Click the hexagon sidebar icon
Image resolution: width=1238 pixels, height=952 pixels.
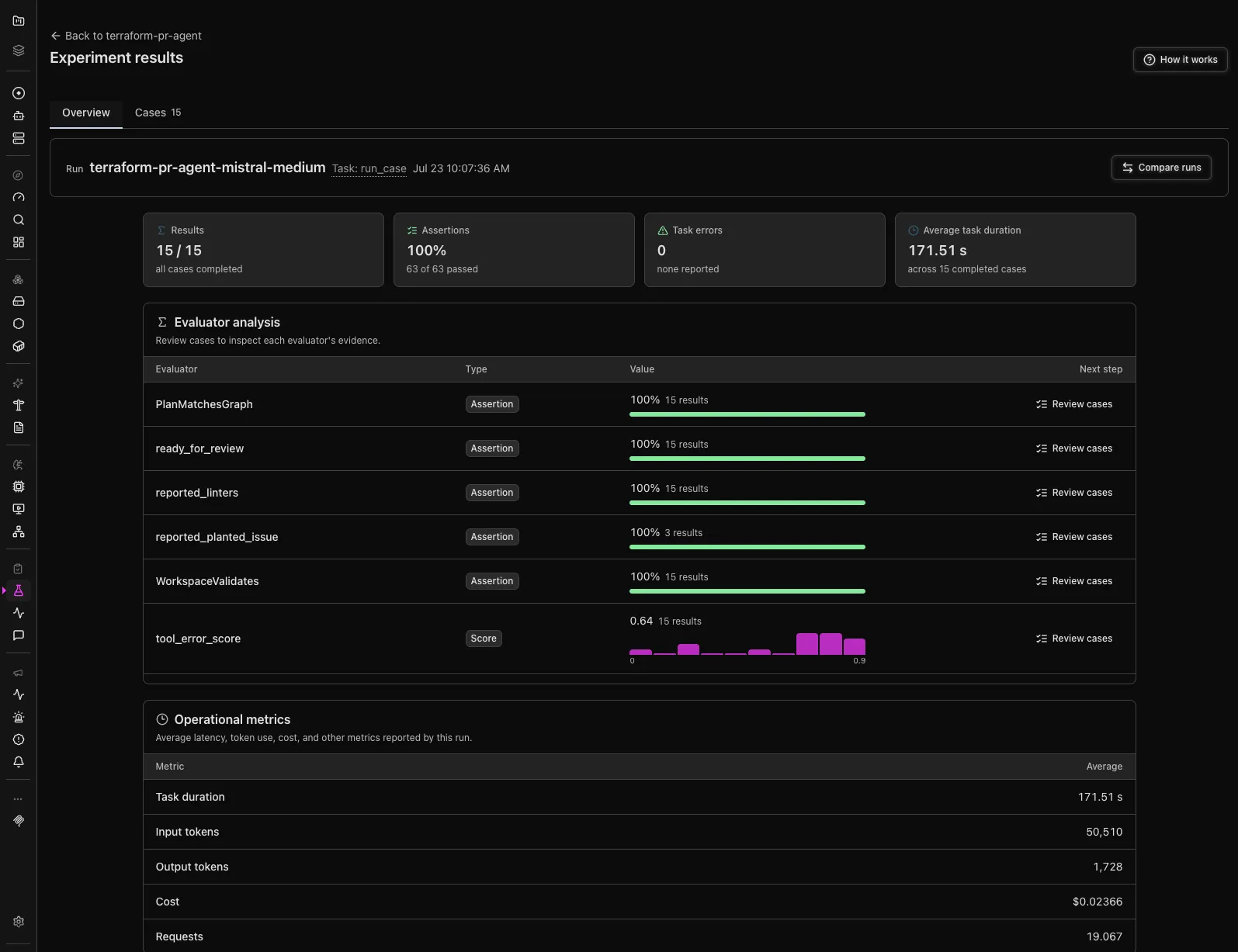pos(19,324)
